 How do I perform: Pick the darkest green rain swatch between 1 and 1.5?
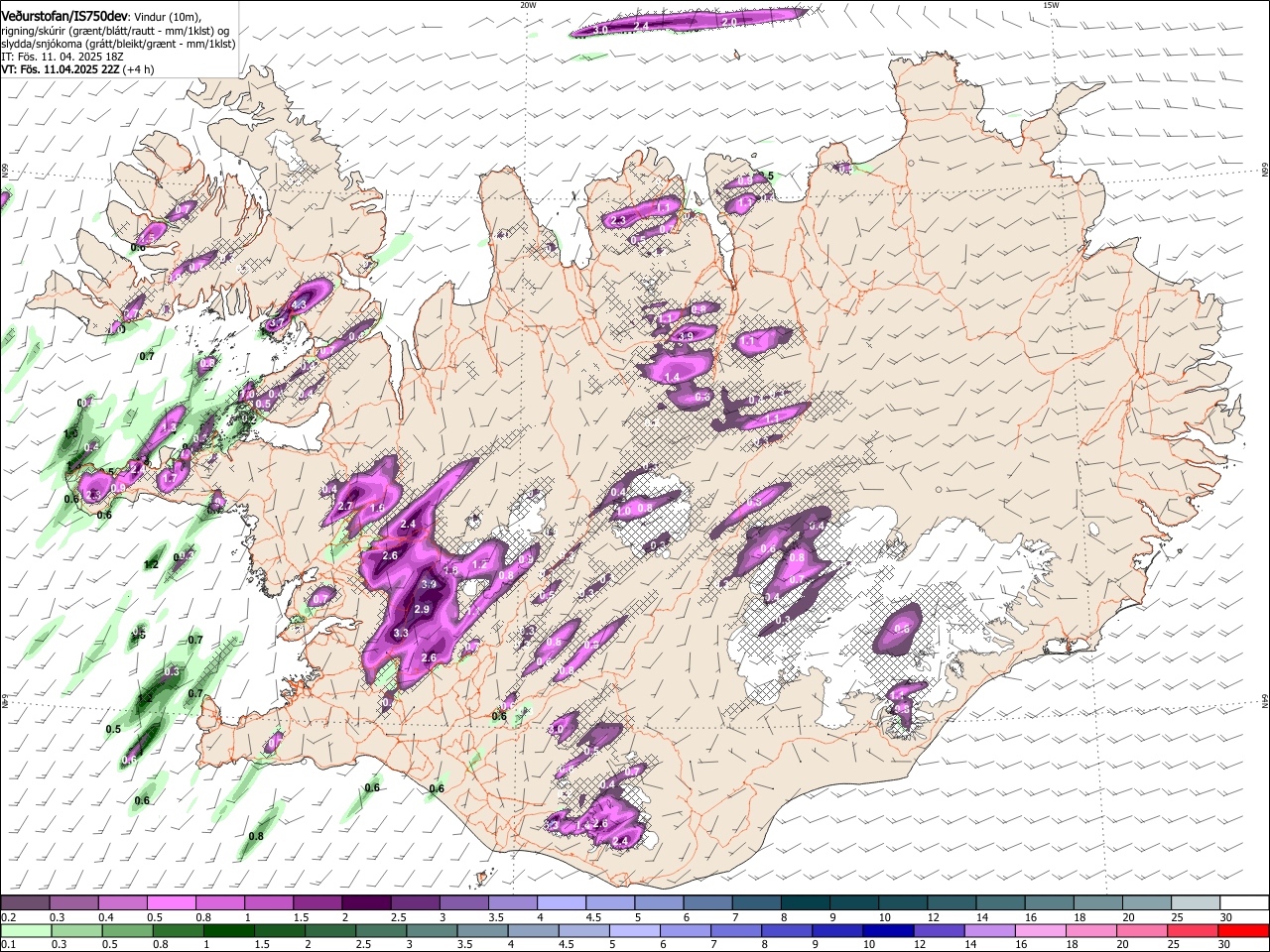click(x=228, y=931)
